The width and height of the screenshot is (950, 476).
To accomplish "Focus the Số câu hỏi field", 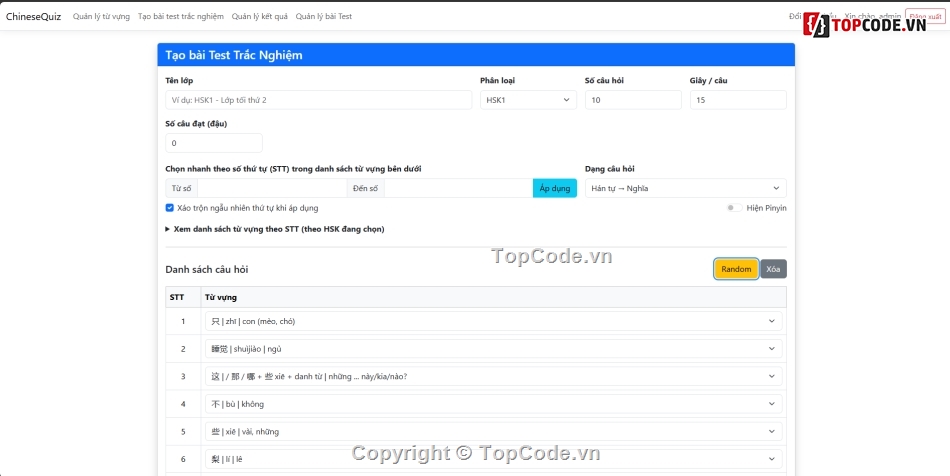I will coord(633,100).
